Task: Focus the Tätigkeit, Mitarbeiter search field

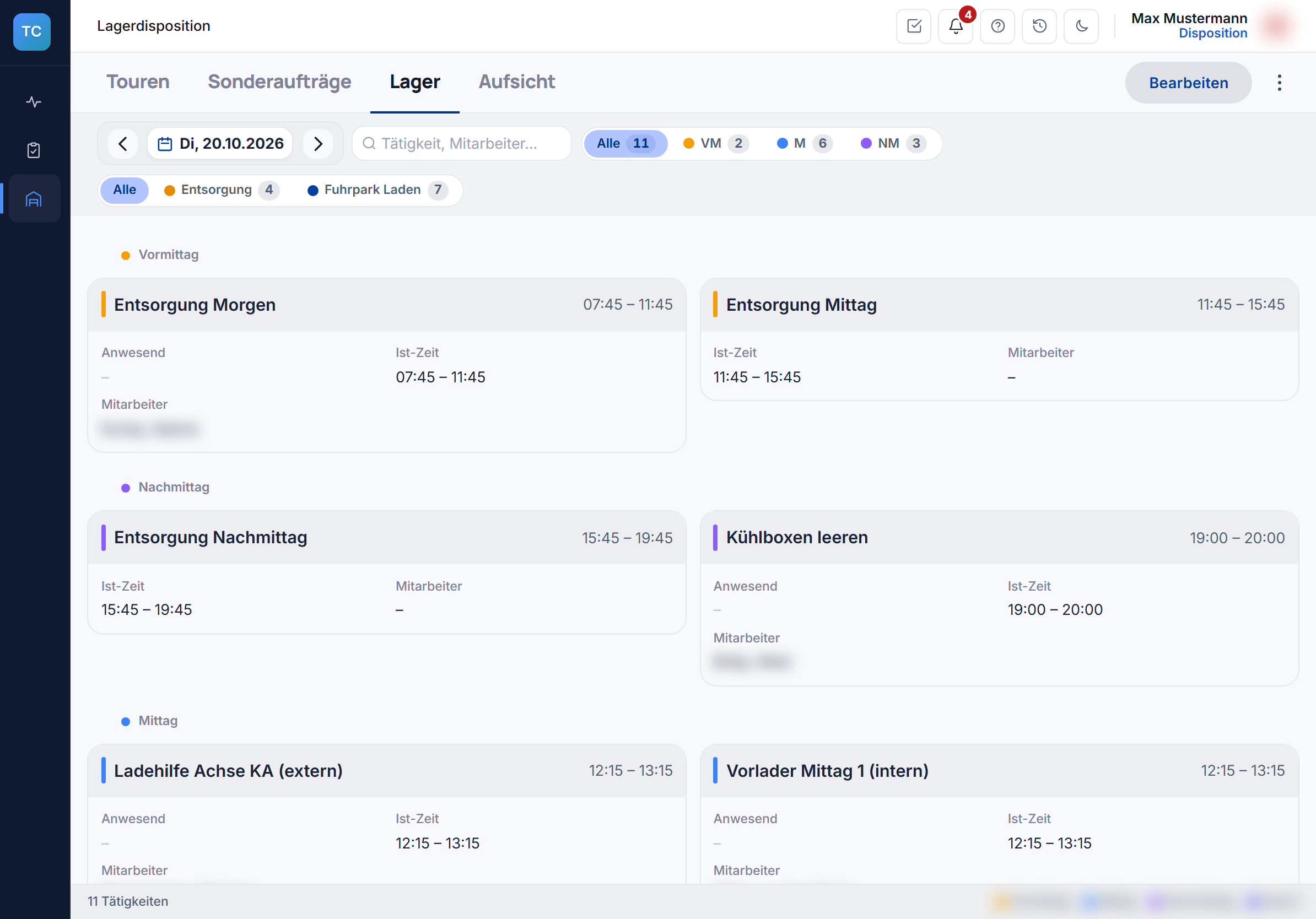Action: (x=461, y=143)
